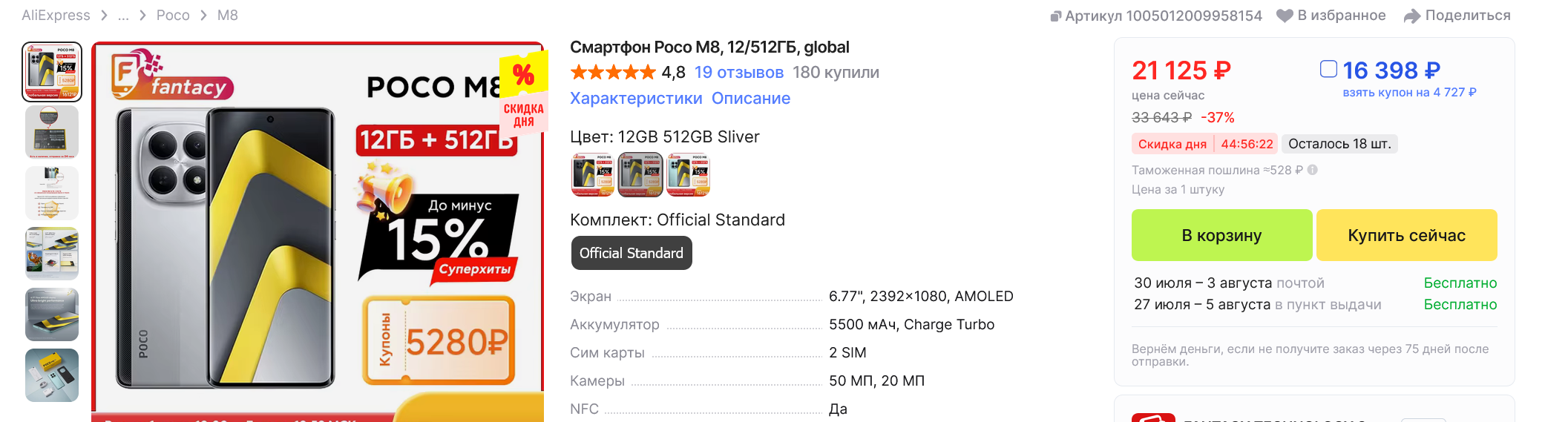
Task: Click the five-star rating icon
Action: pyautogui.click(x=613, y=73)
